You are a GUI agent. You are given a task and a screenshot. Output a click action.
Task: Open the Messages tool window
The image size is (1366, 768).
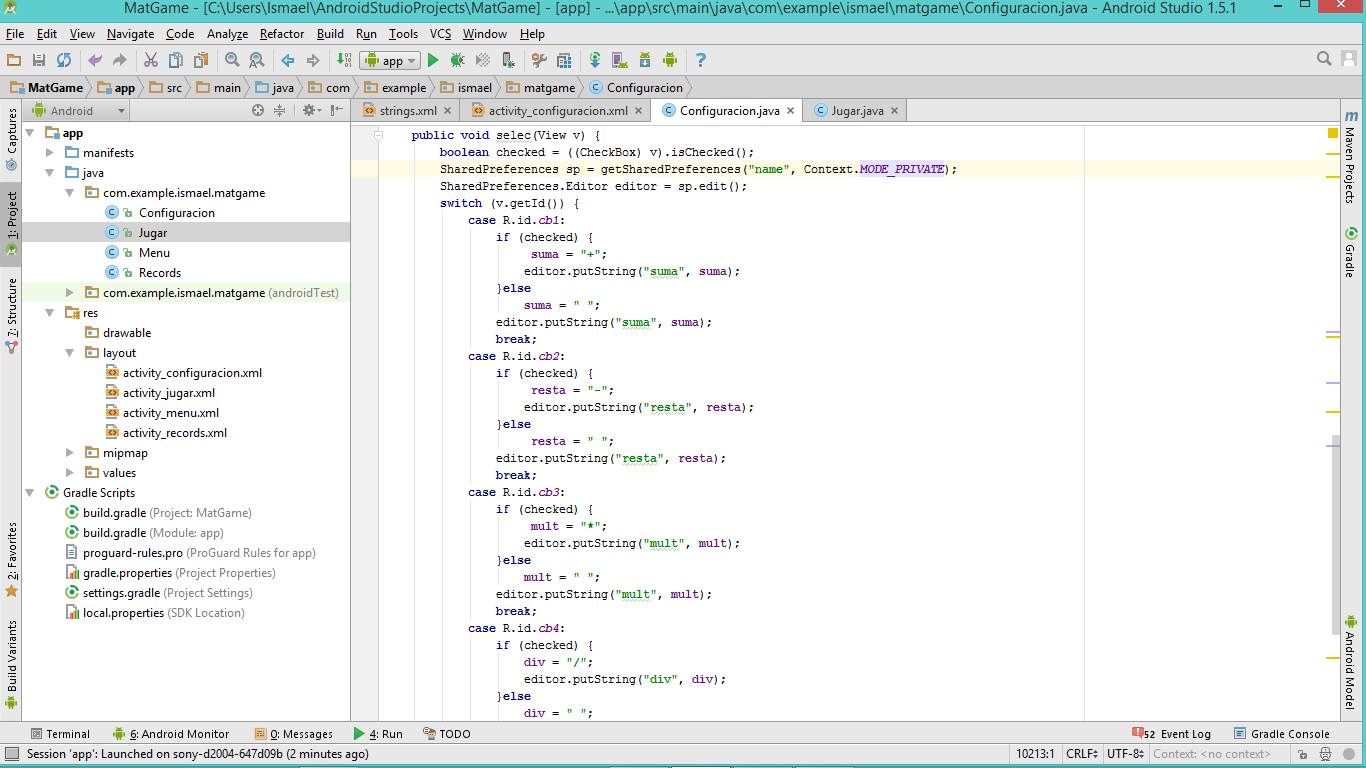294,734
